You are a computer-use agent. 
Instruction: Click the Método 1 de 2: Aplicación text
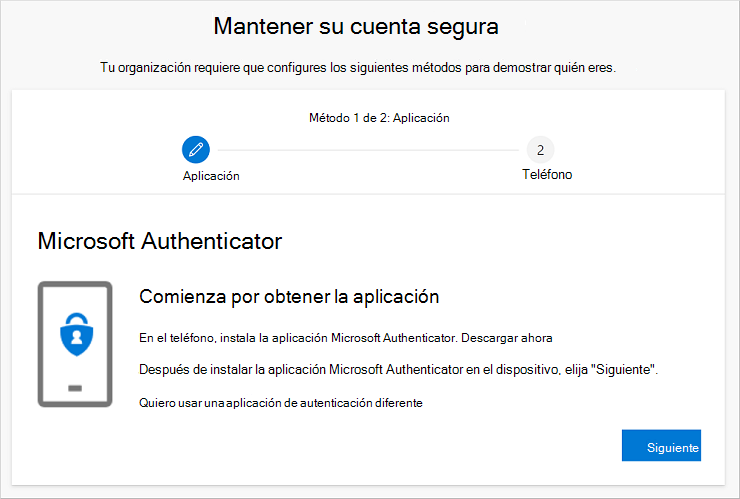click(379, 118)
